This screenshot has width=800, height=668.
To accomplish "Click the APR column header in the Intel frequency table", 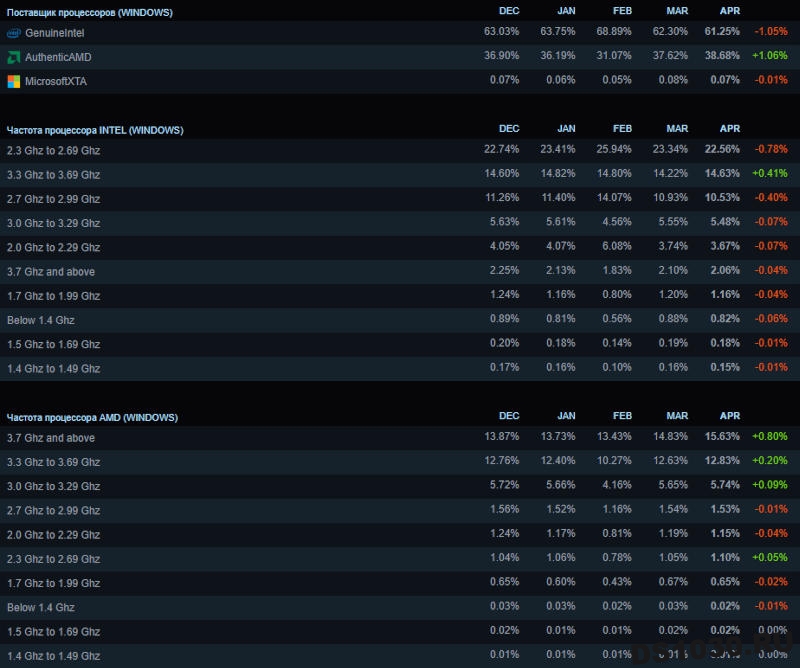I will click(730, 129).
